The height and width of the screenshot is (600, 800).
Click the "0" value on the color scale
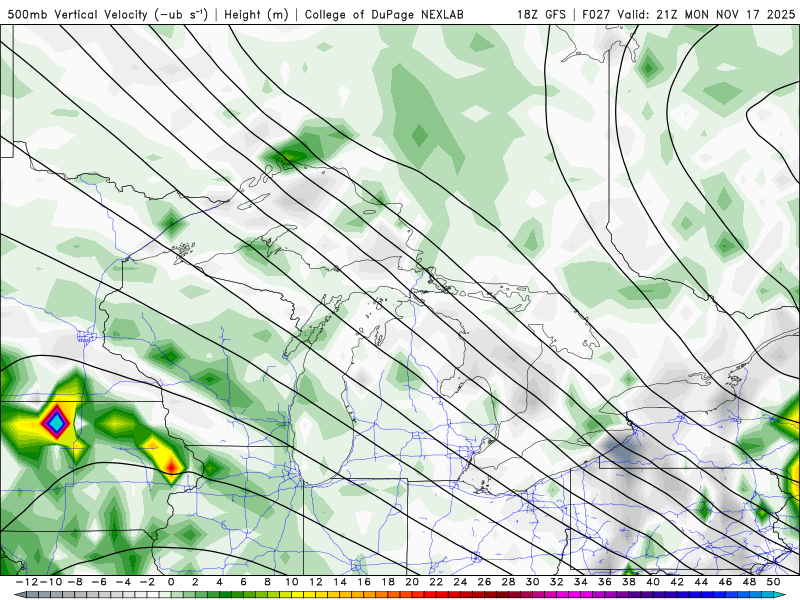[171, 582]
